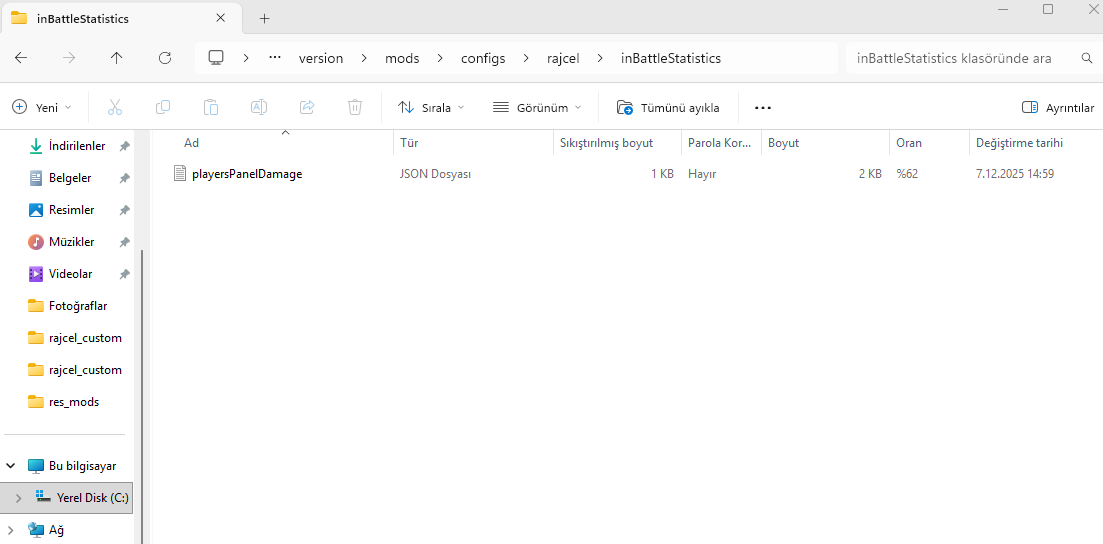This screenshot has width=1103, height=544.
Task: Click the Paste clipboard icon
Action: pyautogui.click(x=211, y=107)
